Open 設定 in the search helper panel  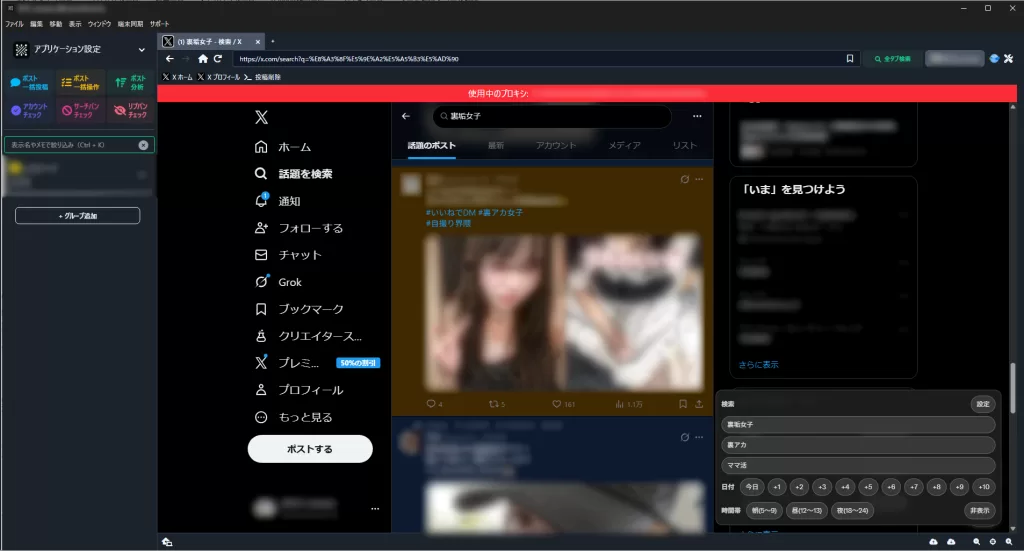coord(983,404)
